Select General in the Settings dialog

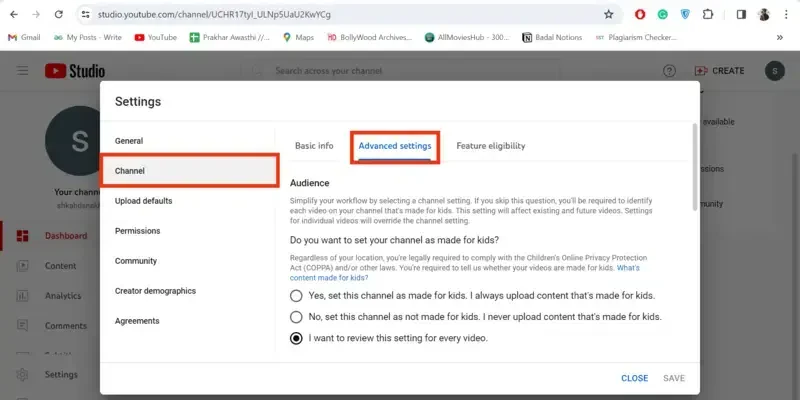(187, 141)
